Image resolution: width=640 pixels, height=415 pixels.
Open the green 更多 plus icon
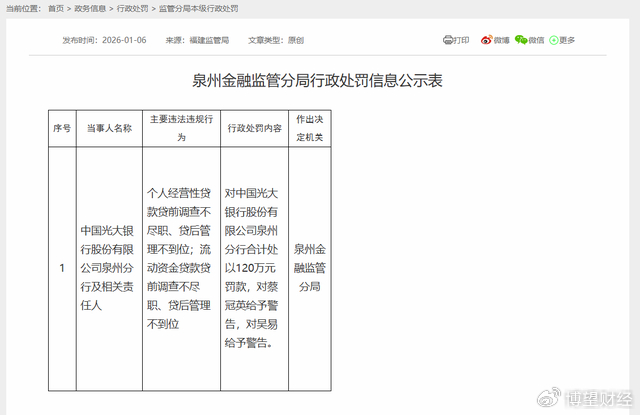pos(554,40)
